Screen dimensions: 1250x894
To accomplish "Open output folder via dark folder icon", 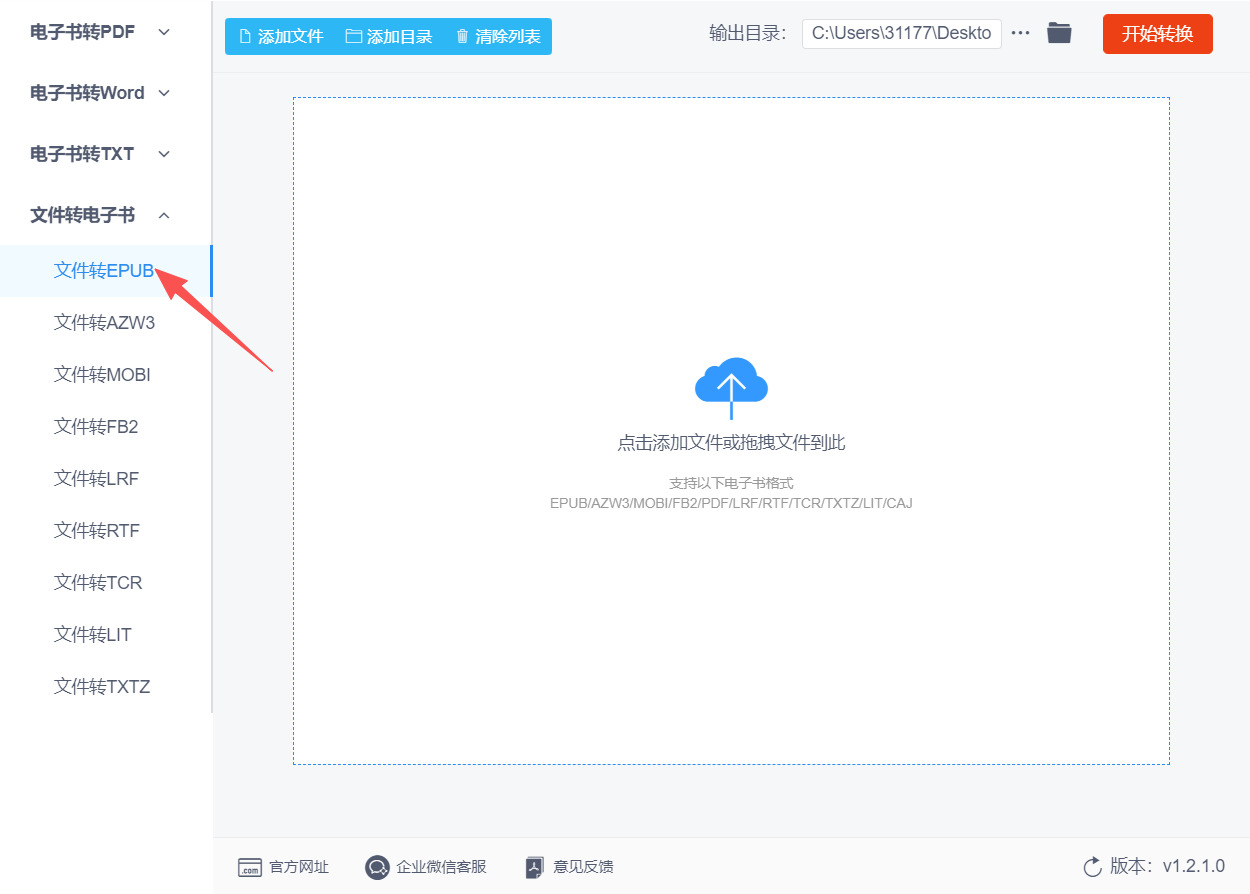I will (x=1059, y=33).
